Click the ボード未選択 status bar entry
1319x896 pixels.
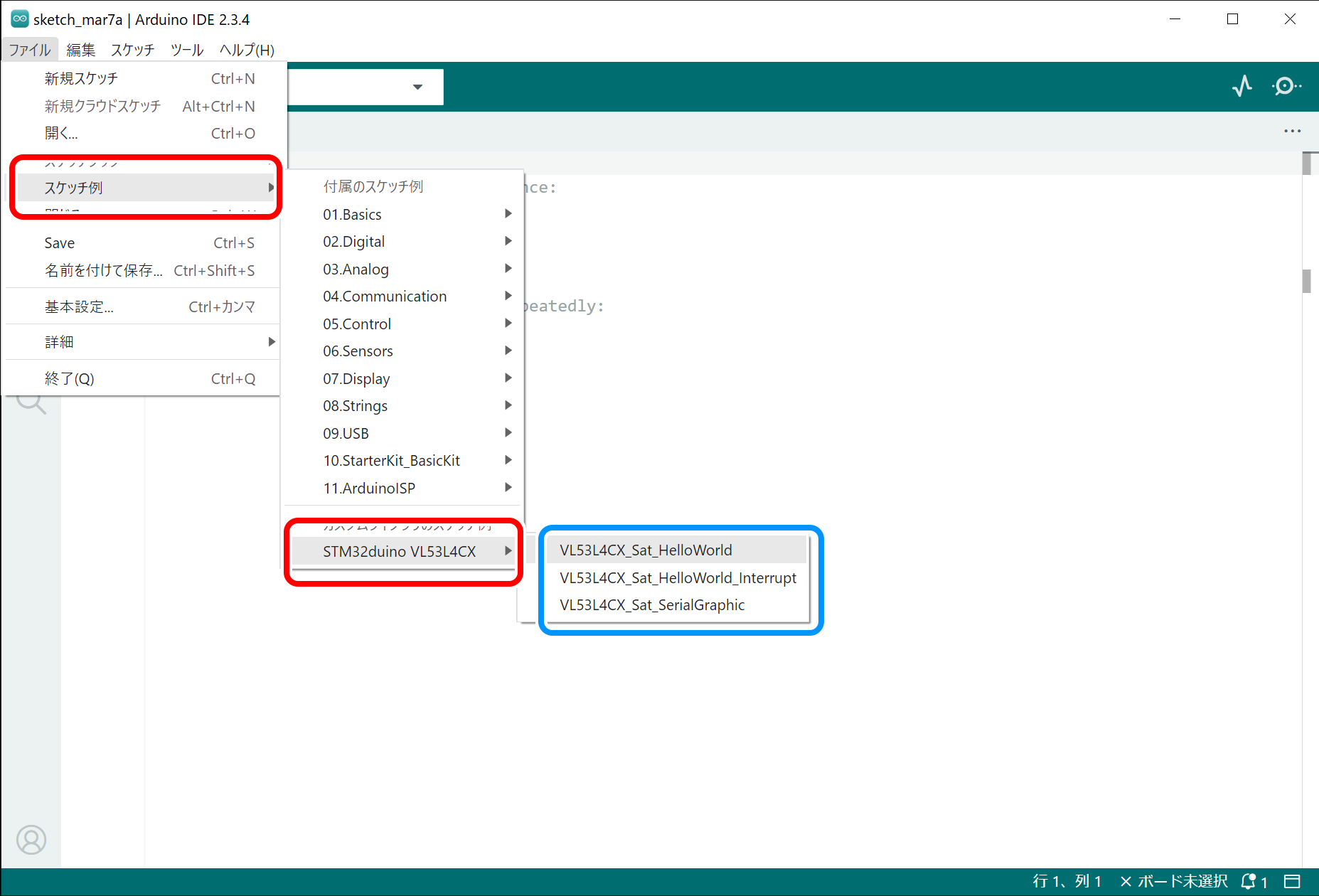(1173, 882)
